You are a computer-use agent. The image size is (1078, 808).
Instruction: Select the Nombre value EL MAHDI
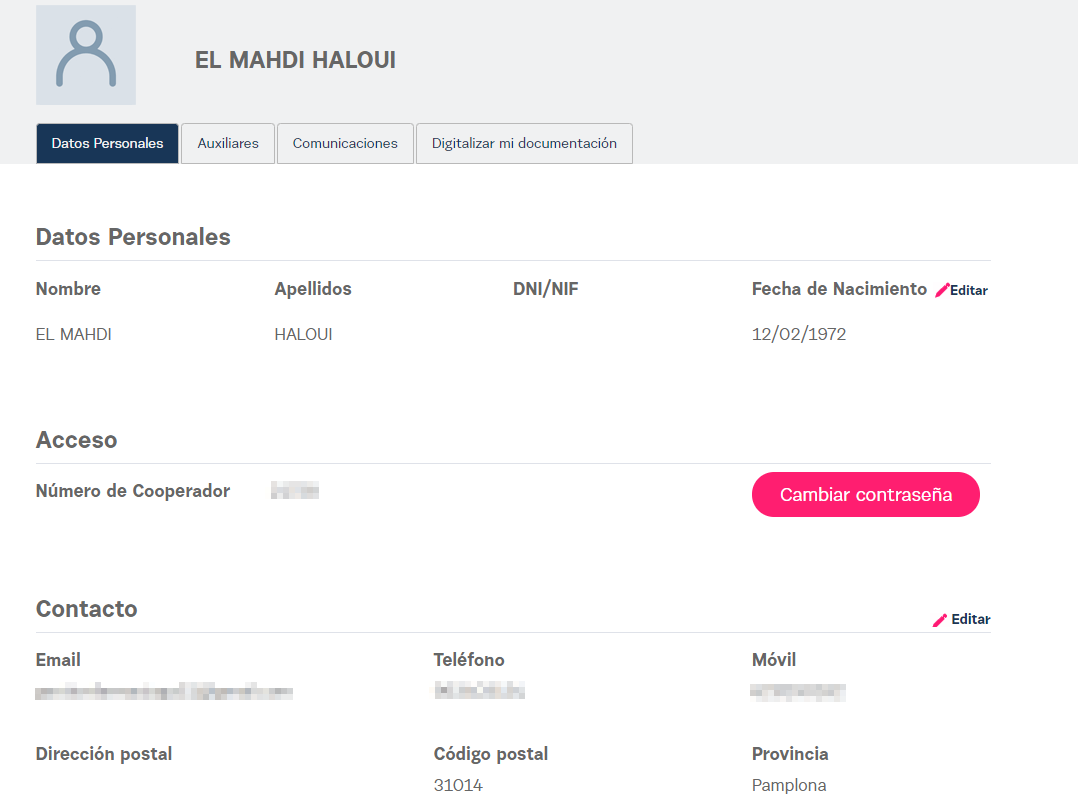point(74,335)
